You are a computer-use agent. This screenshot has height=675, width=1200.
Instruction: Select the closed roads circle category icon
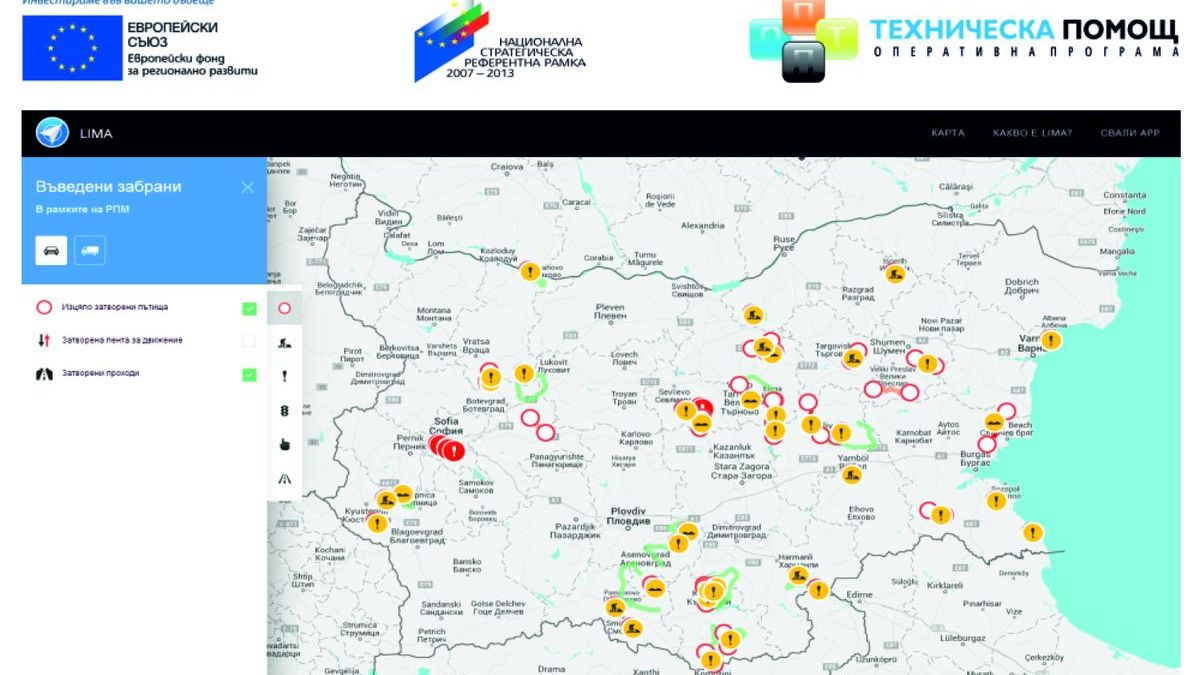285,309
